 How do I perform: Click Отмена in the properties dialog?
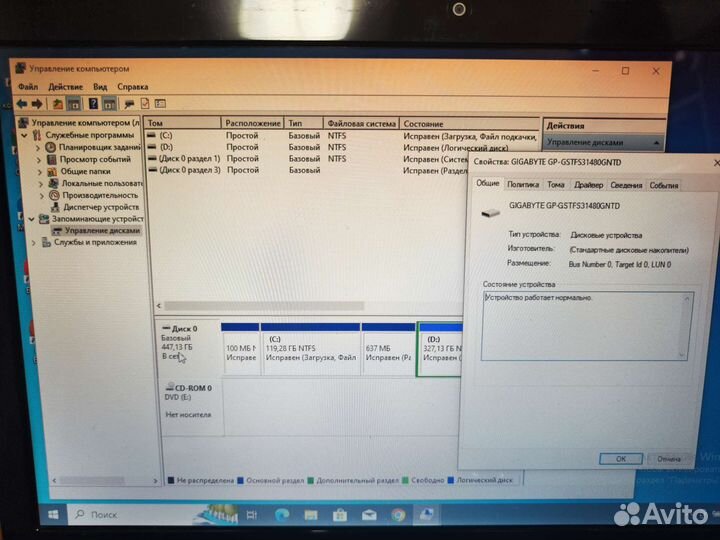(x=669, y=459)
